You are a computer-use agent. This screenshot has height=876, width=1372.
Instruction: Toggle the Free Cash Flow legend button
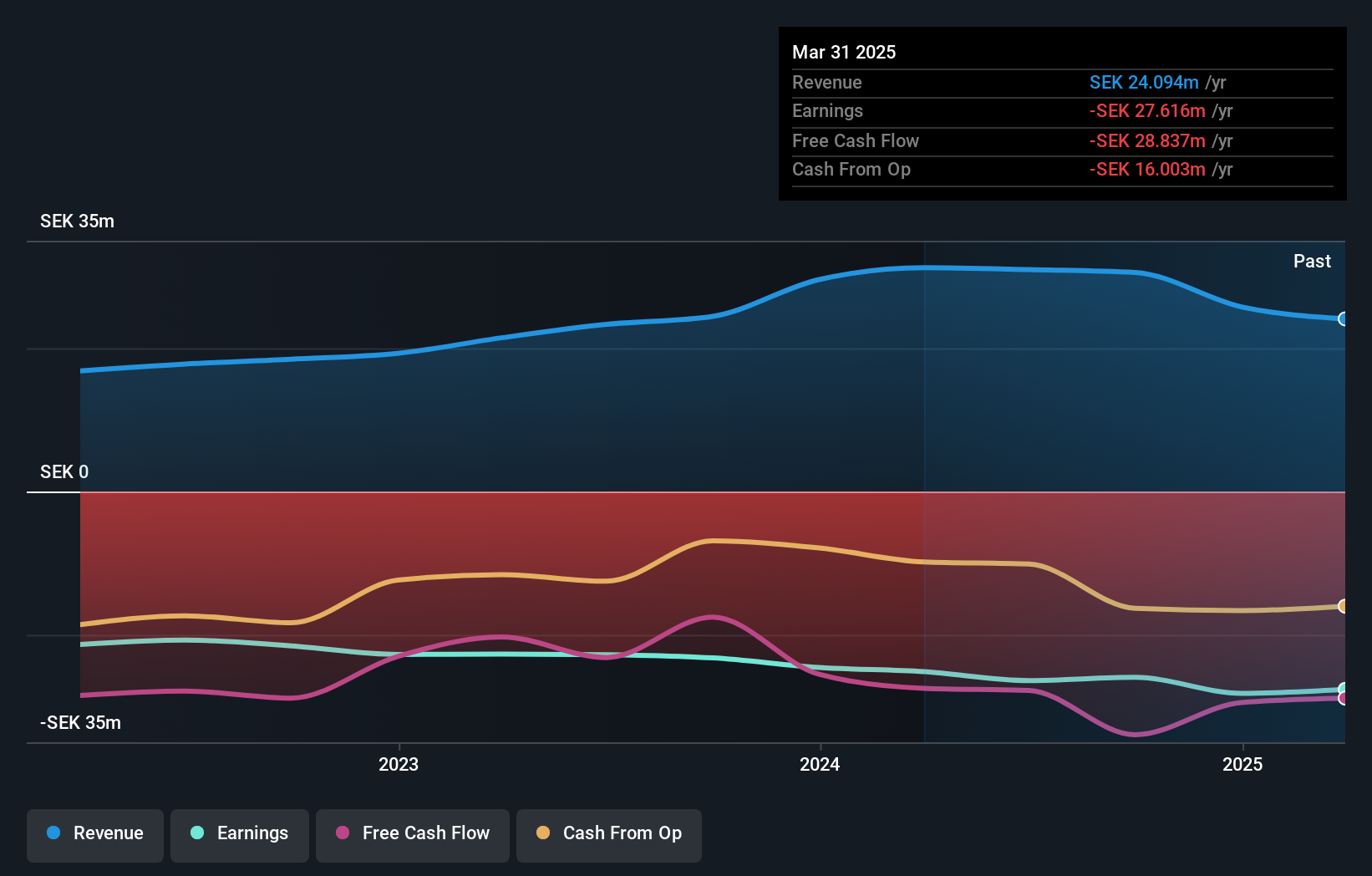[413, 835]
